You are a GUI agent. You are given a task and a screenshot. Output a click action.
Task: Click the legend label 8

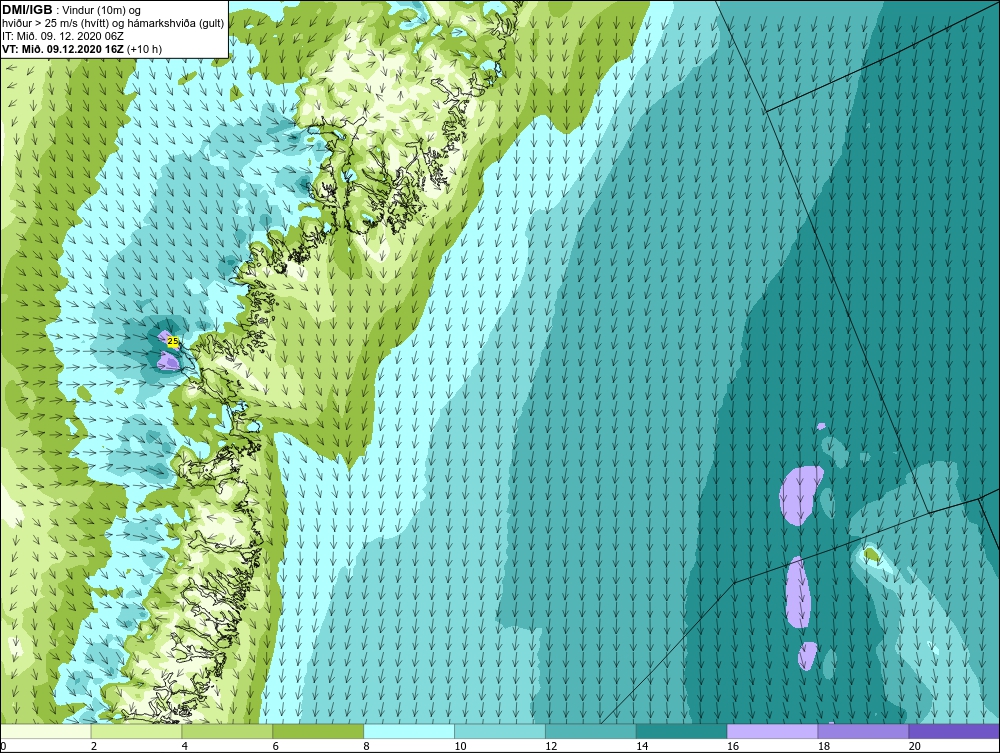366,746
